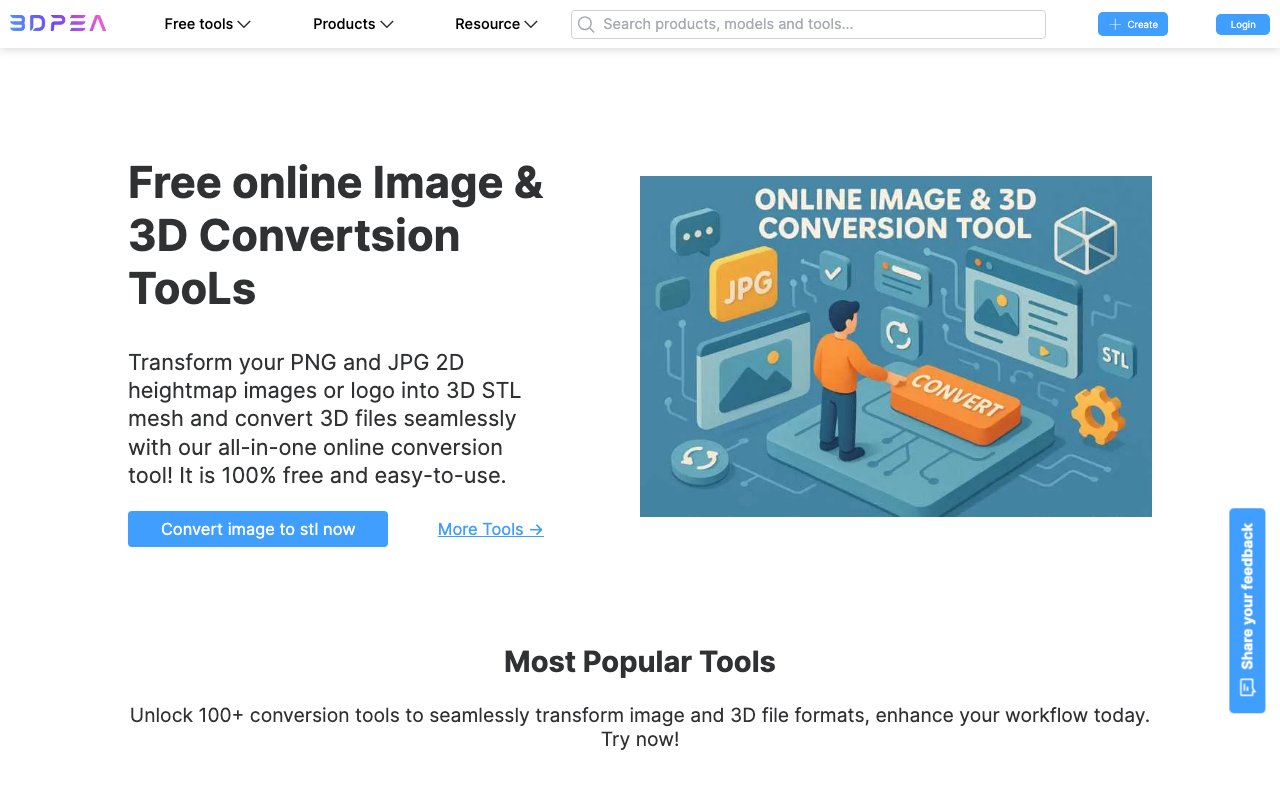Follow the More Tools link

(x=491, y=529)
